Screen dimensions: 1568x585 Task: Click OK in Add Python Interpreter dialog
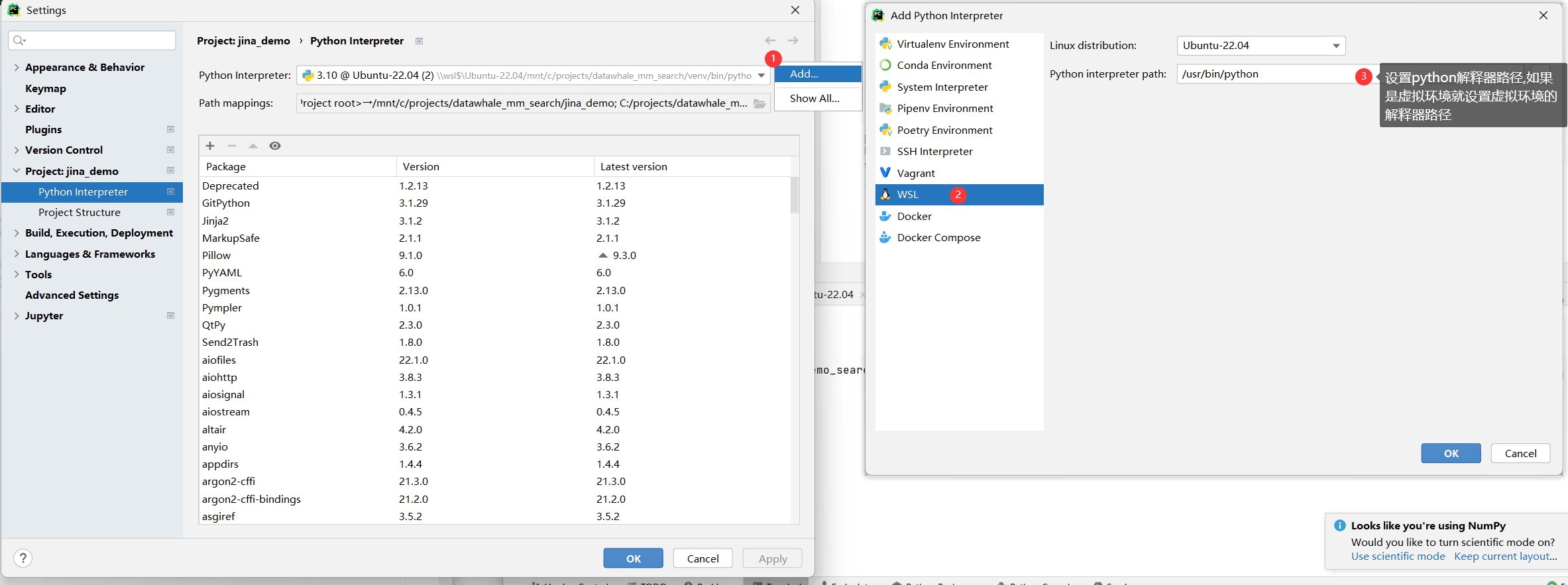click(x=1451, y=453)
